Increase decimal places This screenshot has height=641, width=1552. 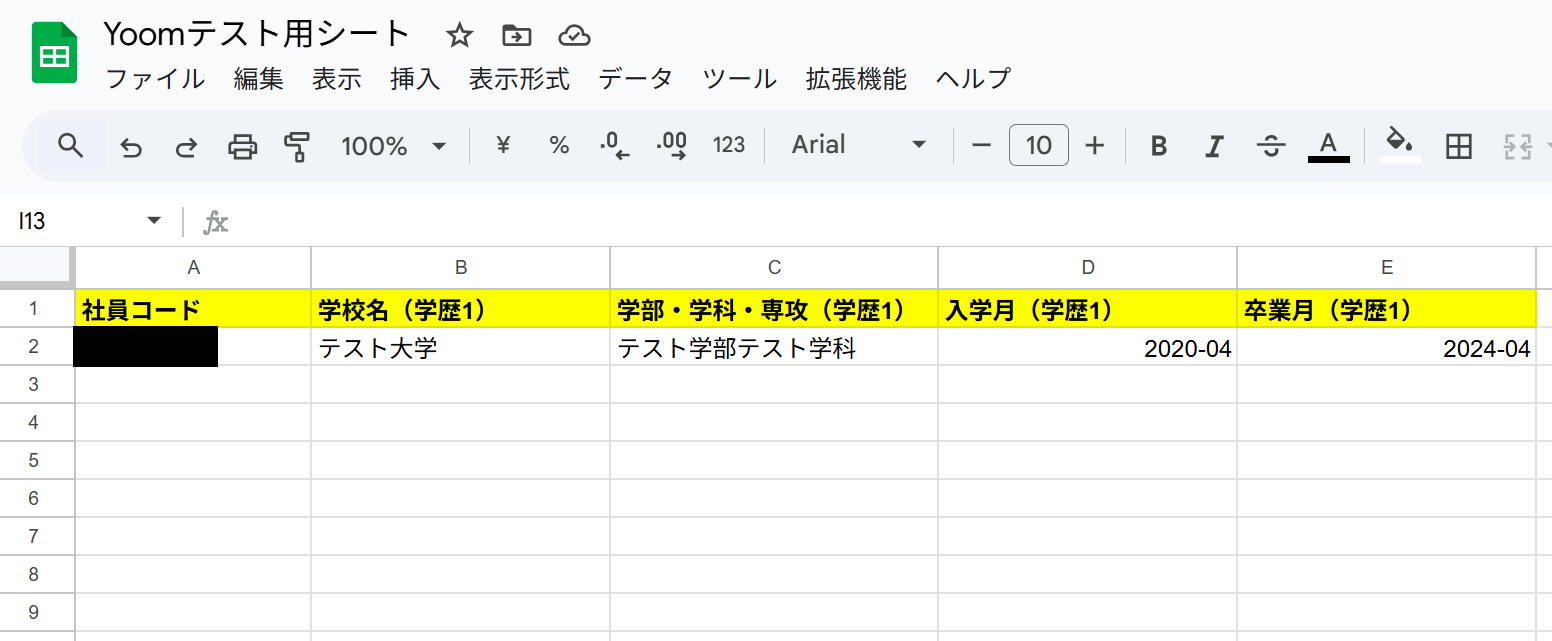click(671, 146)
